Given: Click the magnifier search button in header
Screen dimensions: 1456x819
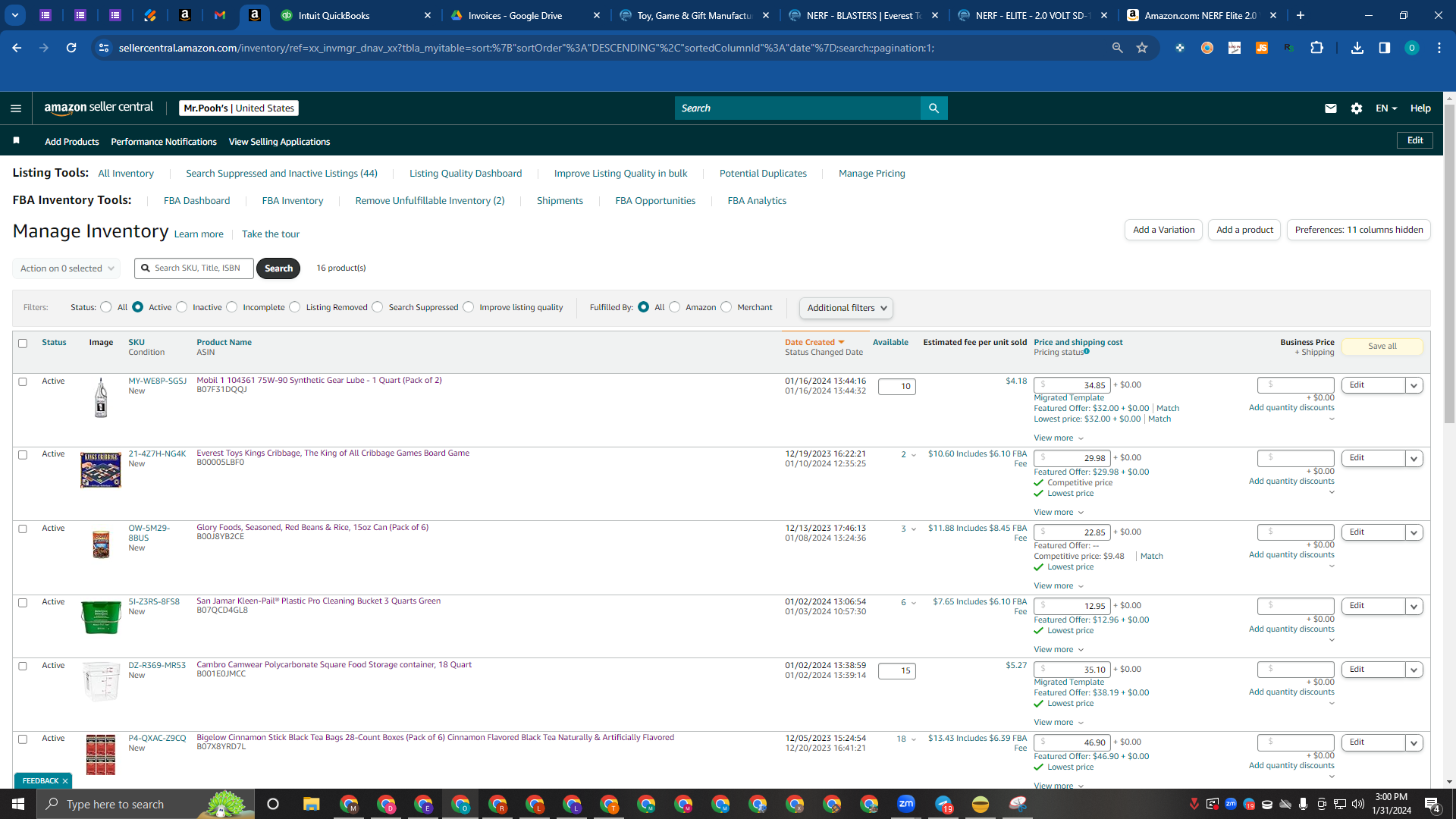Looking at the screenshot, I should (934, 108).
